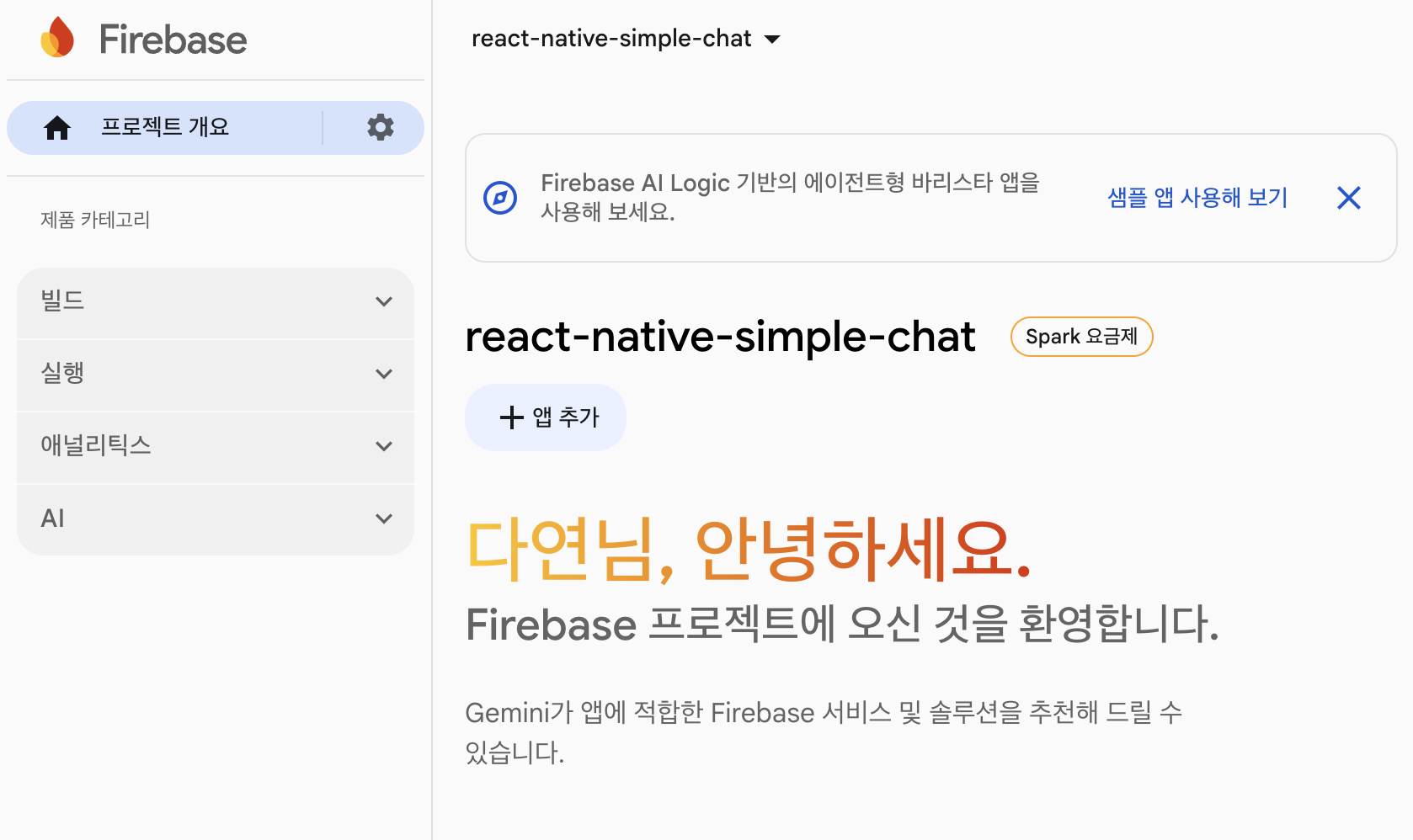Click the 다연님, 안녕하세요. greeting
Viewport: 1413px width, 840px height.
749,550
